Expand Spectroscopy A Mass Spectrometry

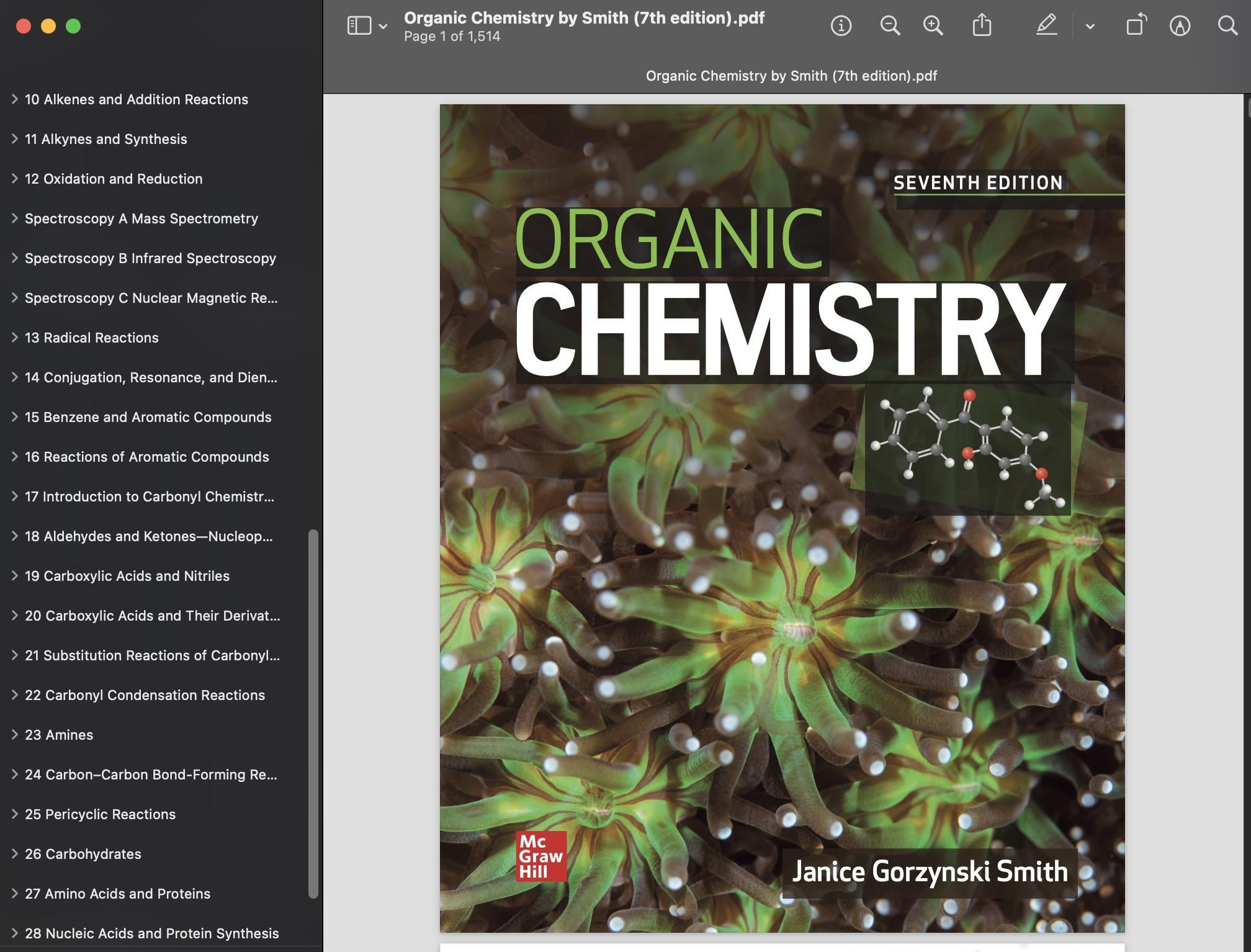point(14,218)
